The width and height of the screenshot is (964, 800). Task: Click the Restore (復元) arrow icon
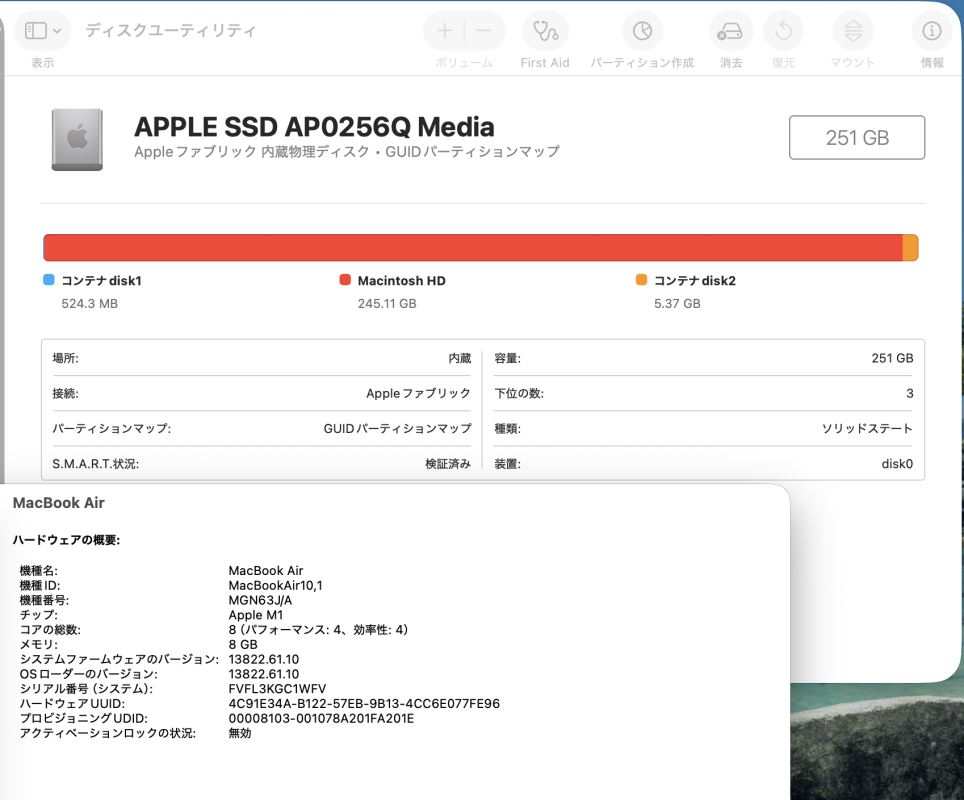tap(783, 30)
